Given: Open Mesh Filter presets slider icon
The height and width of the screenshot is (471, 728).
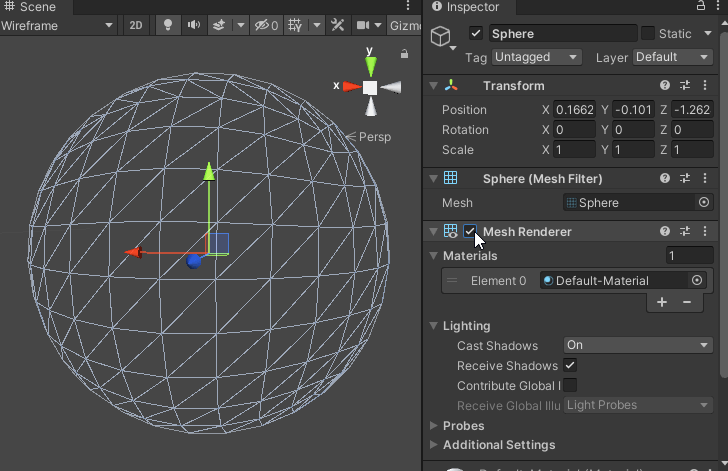Looking at the screenshot, I should pyautogui.click(x=686, y=179).
